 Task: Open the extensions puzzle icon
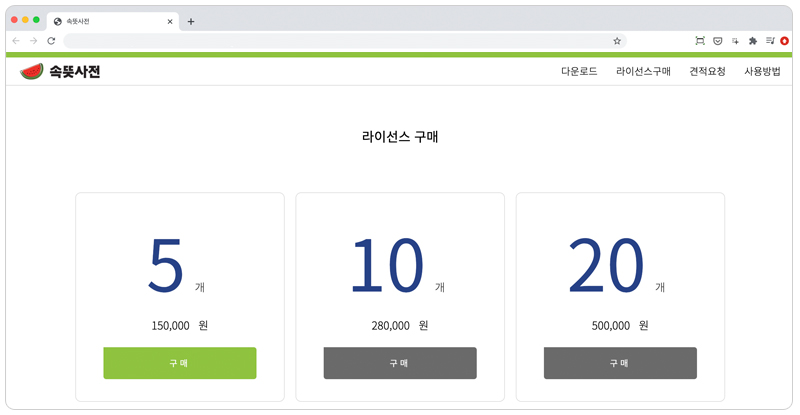coord(753,41)
